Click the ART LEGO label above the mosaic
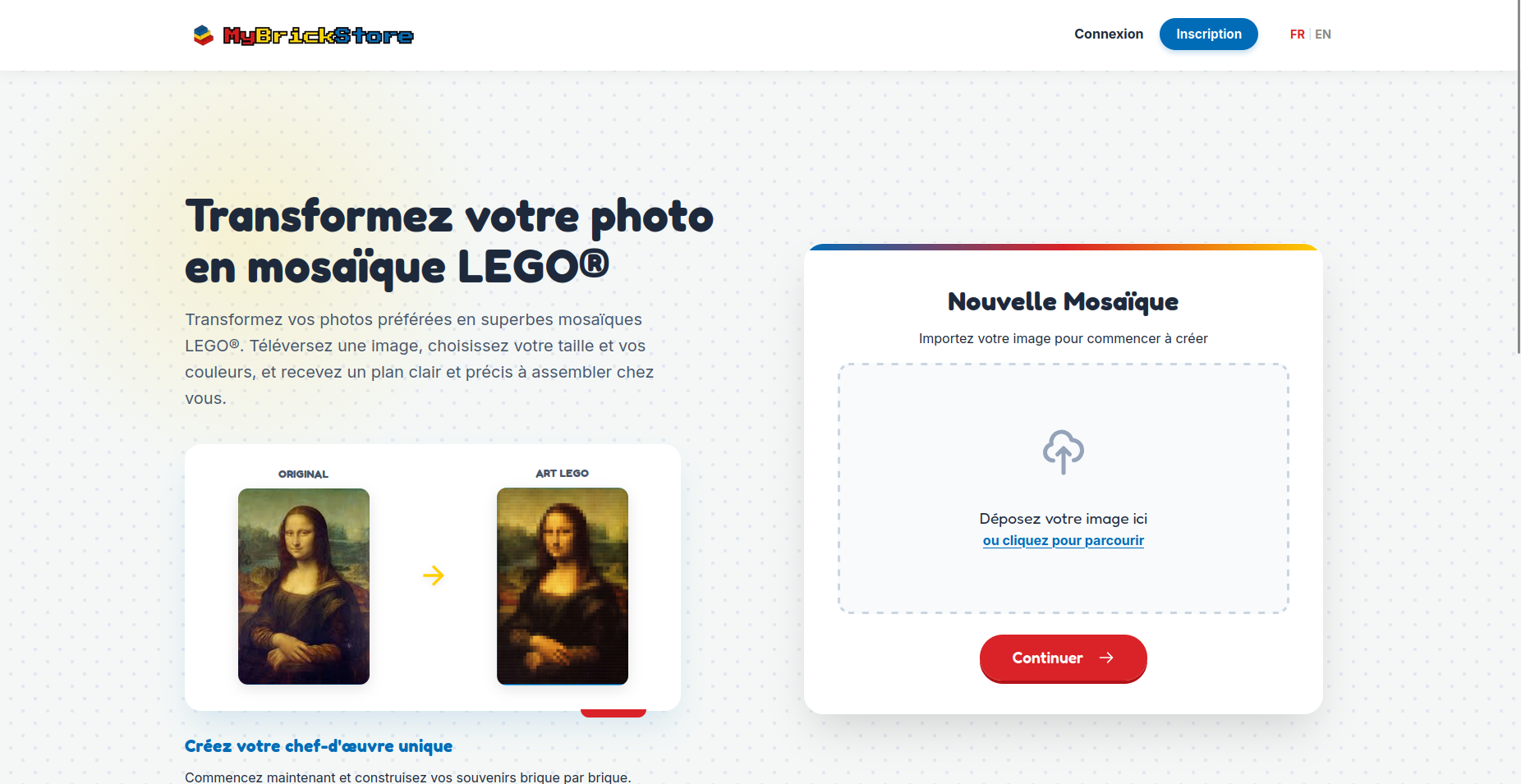 pos(563,474)
